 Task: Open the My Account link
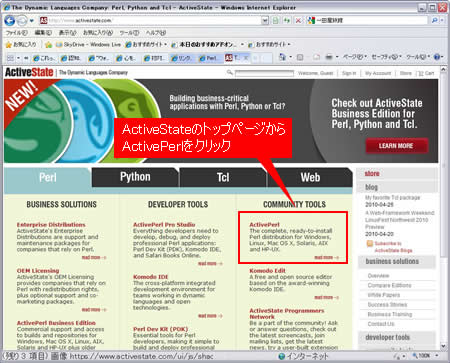tap(378, 73)
